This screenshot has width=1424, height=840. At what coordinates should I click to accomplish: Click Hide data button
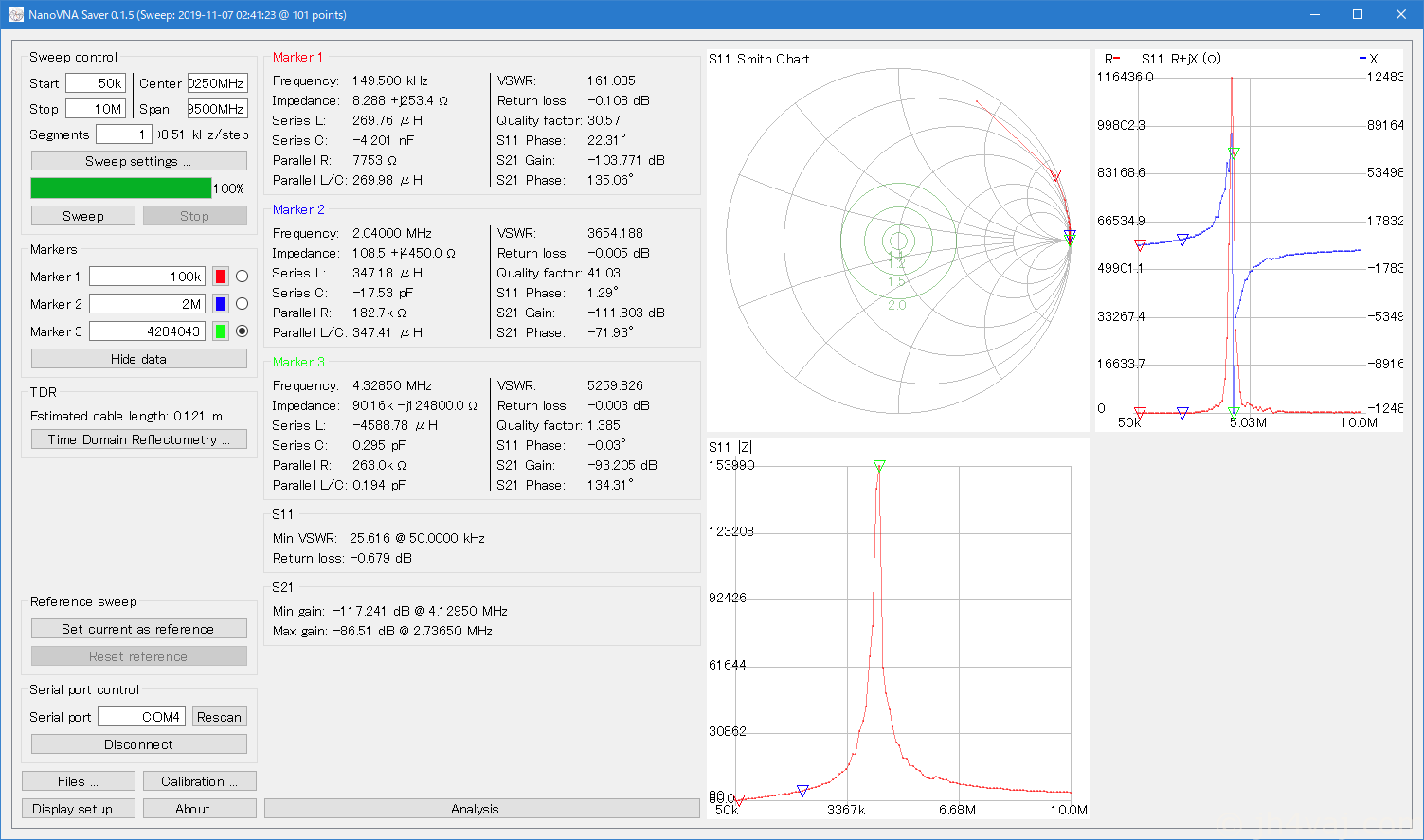pos(138,359)
